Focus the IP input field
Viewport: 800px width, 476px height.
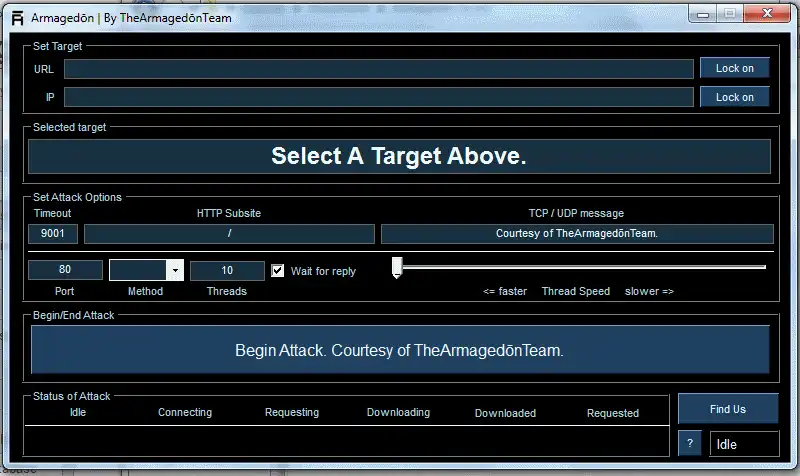[x=379, y=97]
